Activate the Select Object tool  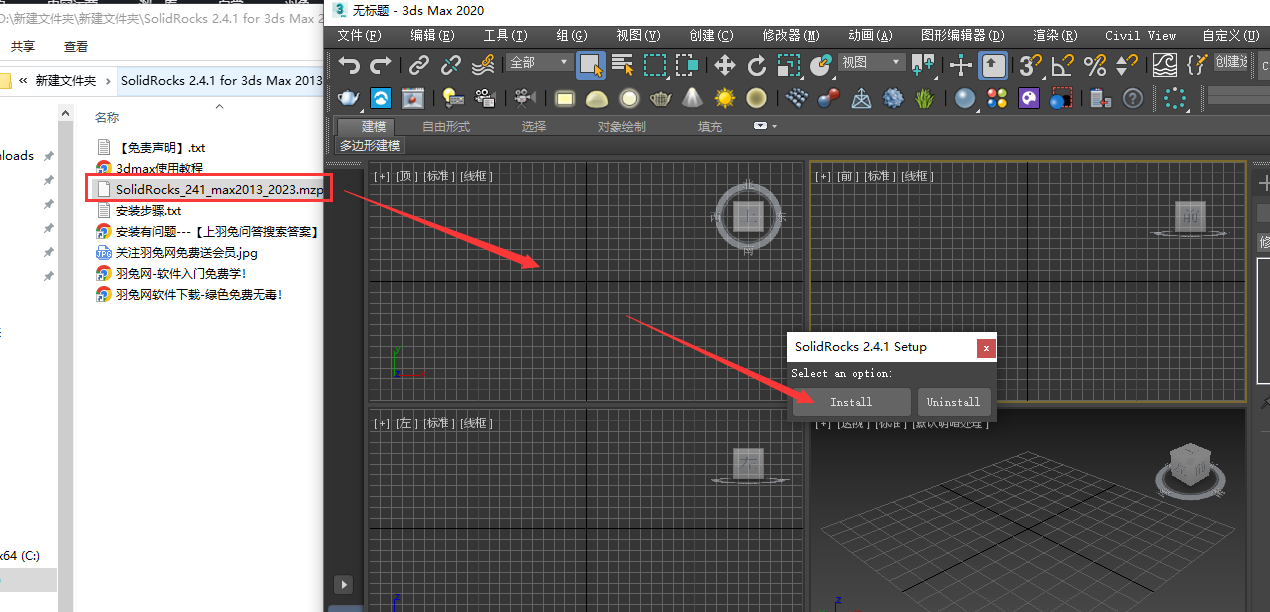point(591,66)
